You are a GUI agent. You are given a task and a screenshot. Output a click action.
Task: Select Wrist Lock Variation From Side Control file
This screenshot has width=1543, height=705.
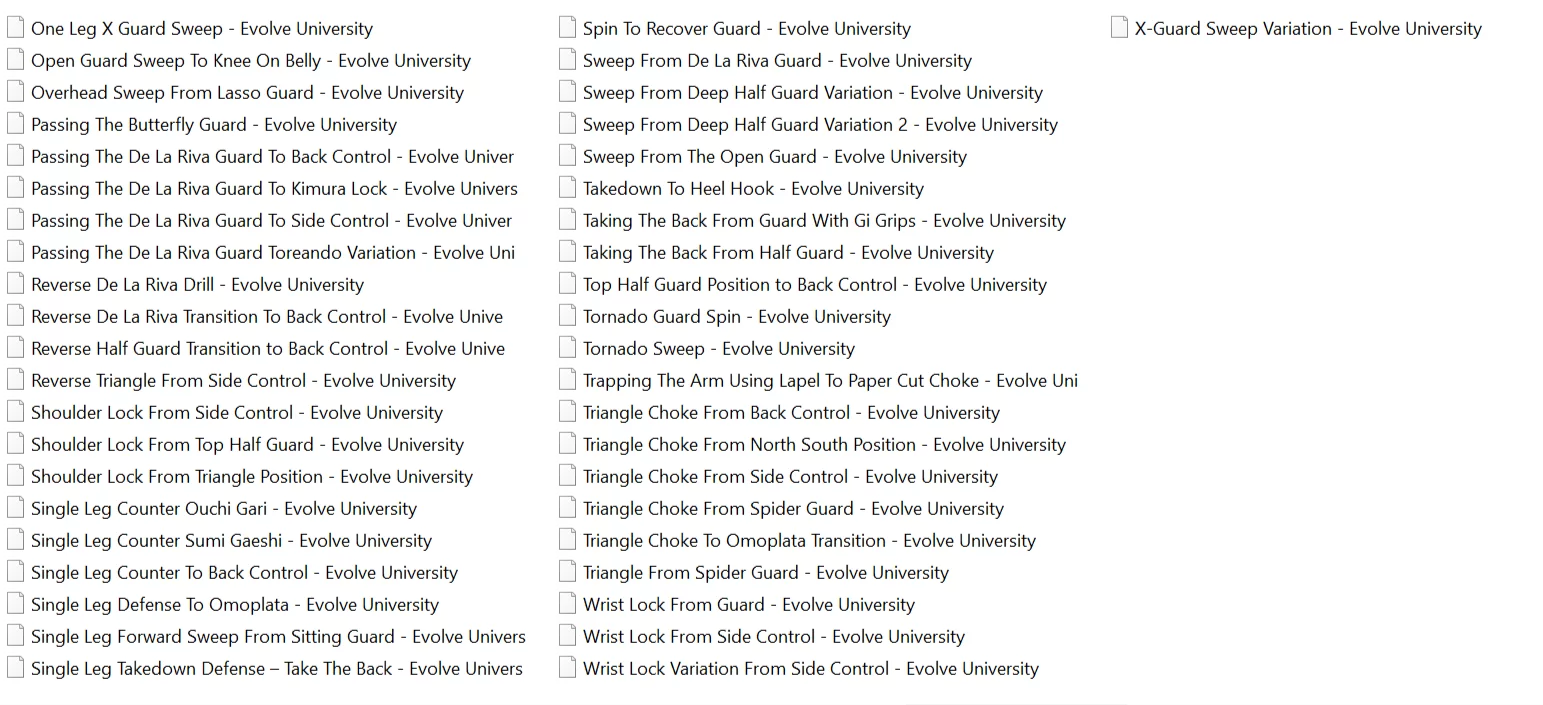pos(810,669)
